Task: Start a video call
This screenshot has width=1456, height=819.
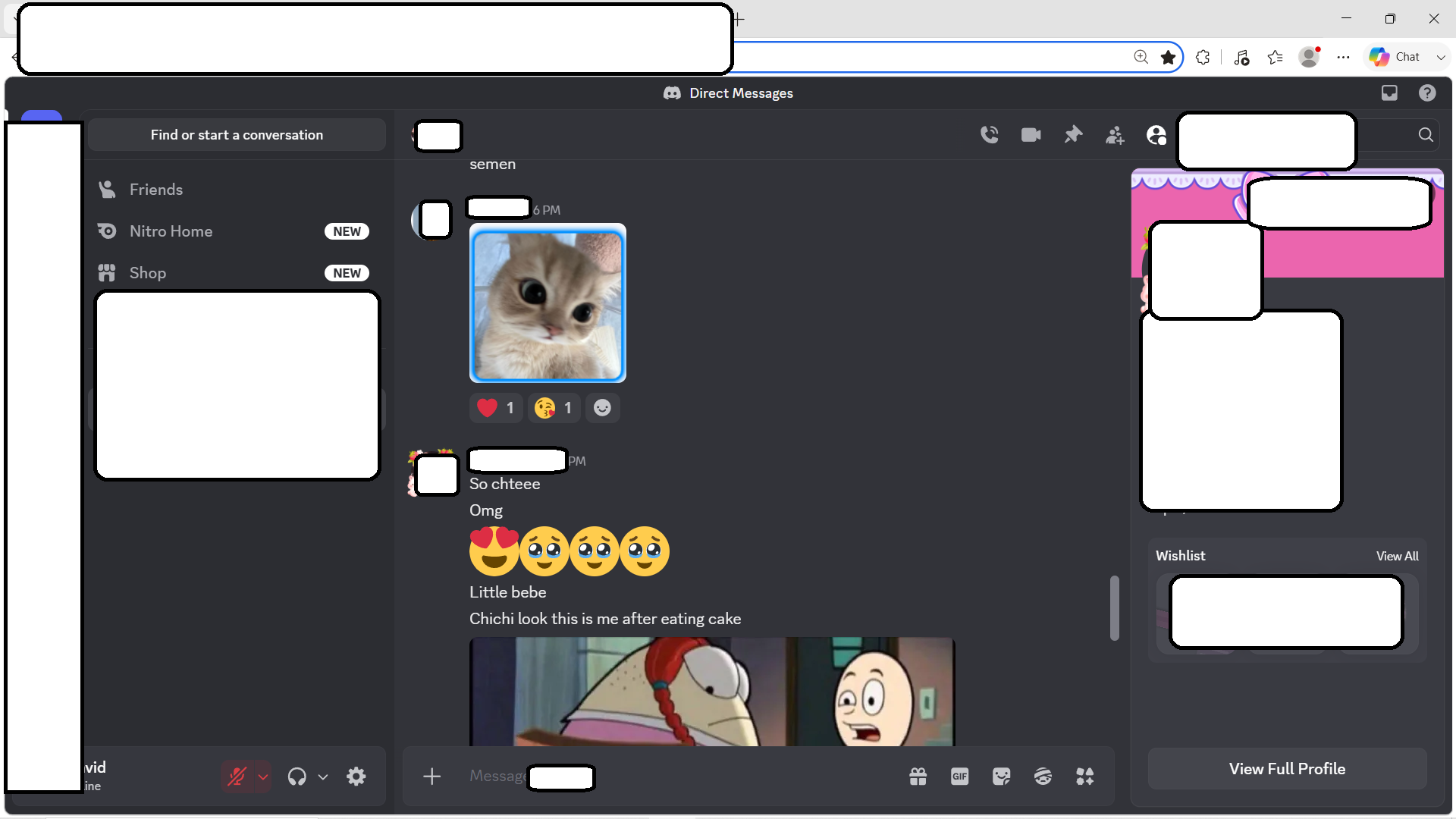Action: tap(1031, 135)
